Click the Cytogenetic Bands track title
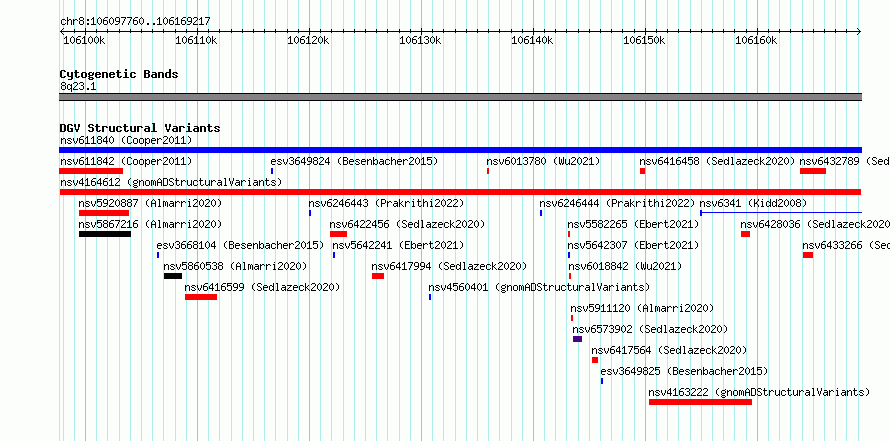890x441 pixels. (119, 74)
